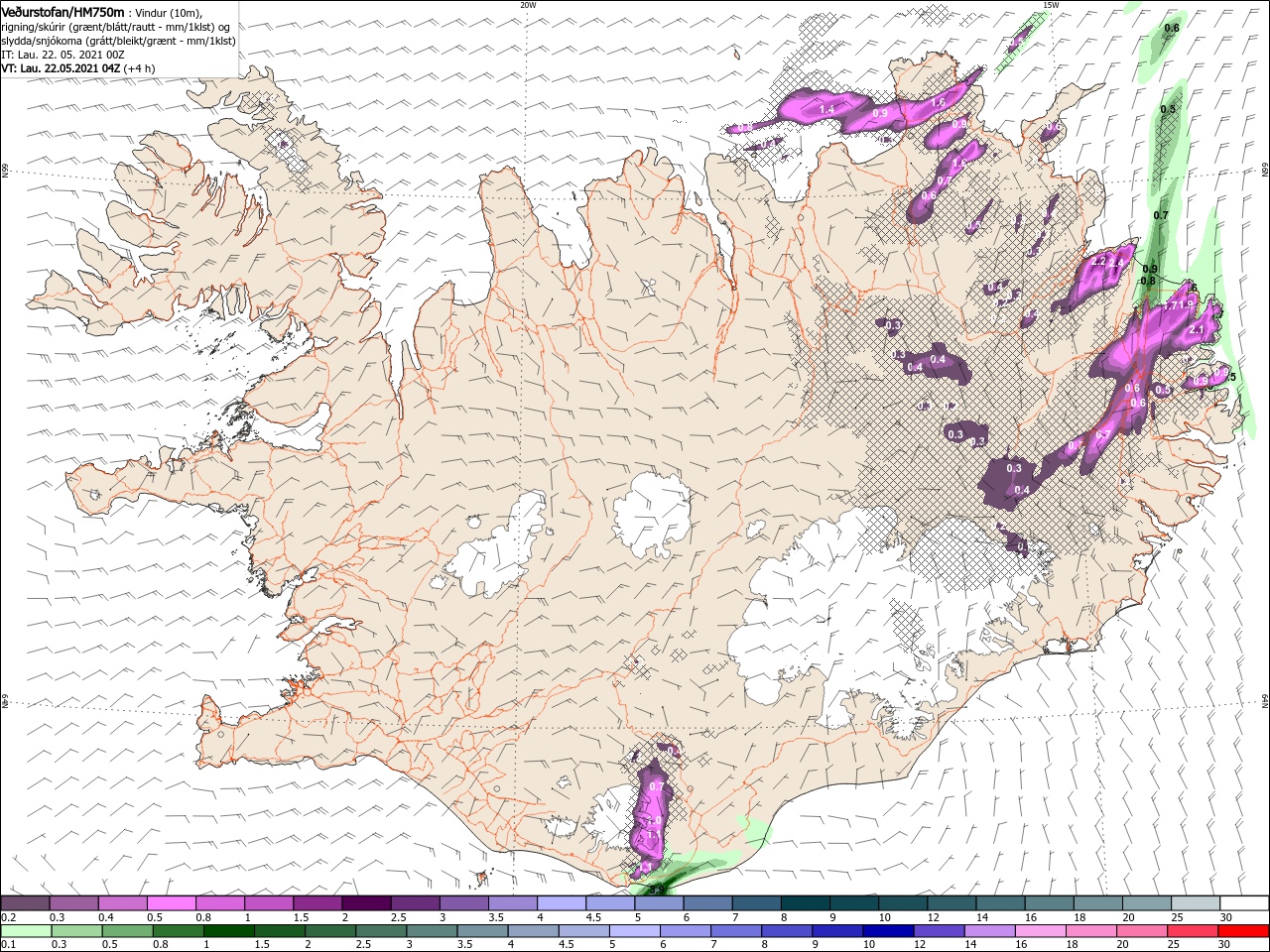
Task: Pick the dark teal 8 swatch in snow scale
Action: pyautogui.click(x=805, y=903)
